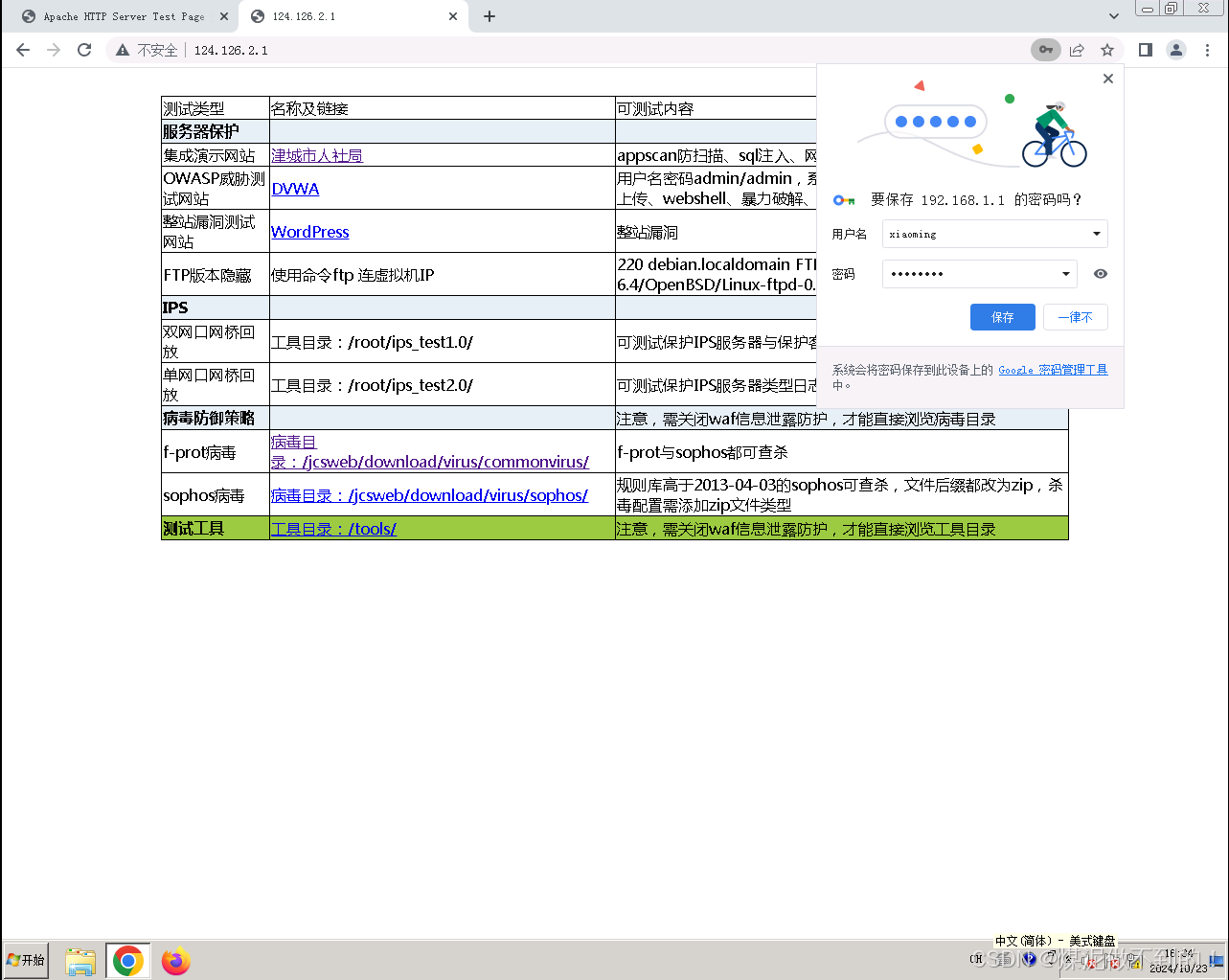Click the xiaoming username field
1229x980 pixels.
point(994,234)
